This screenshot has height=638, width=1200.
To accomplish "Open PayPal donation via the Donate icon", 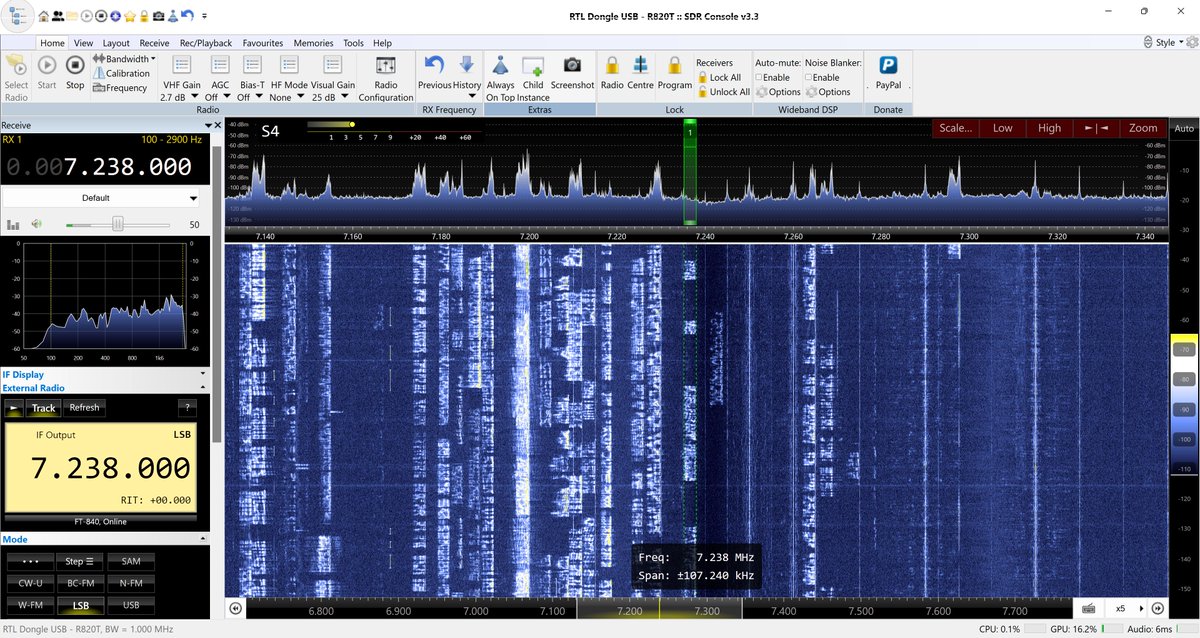I will coord(887,75).
